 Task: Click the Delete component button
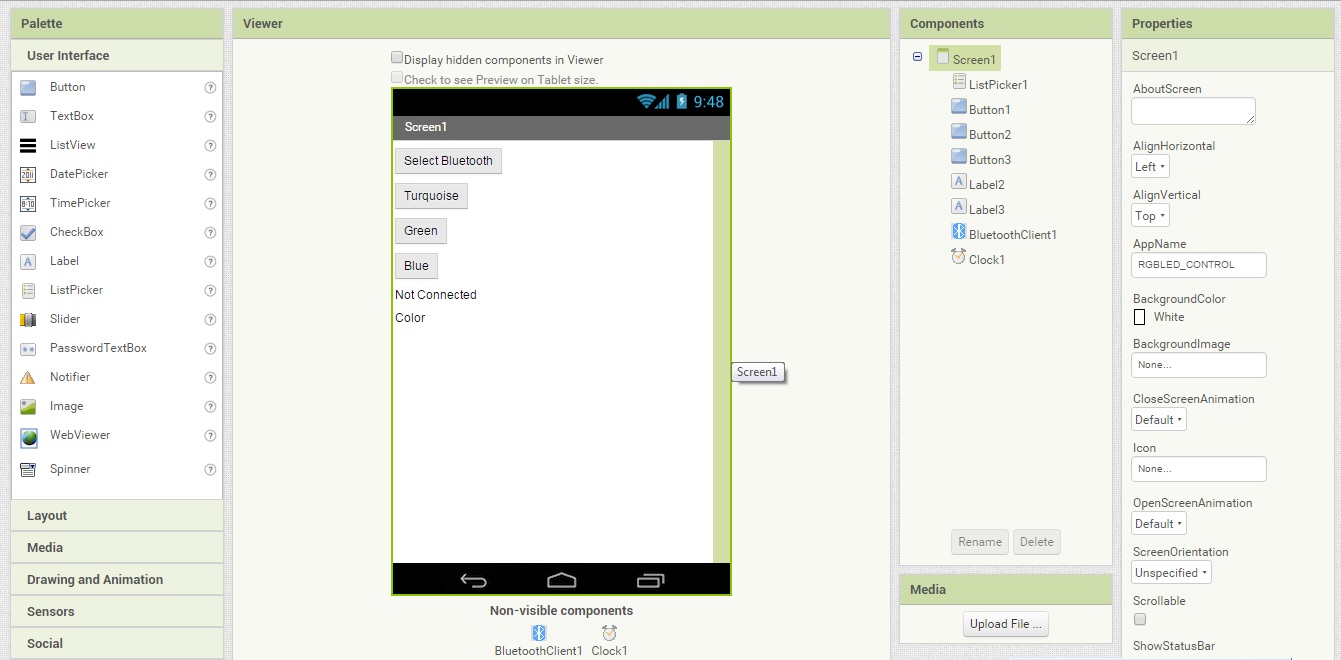[1037, 542]
